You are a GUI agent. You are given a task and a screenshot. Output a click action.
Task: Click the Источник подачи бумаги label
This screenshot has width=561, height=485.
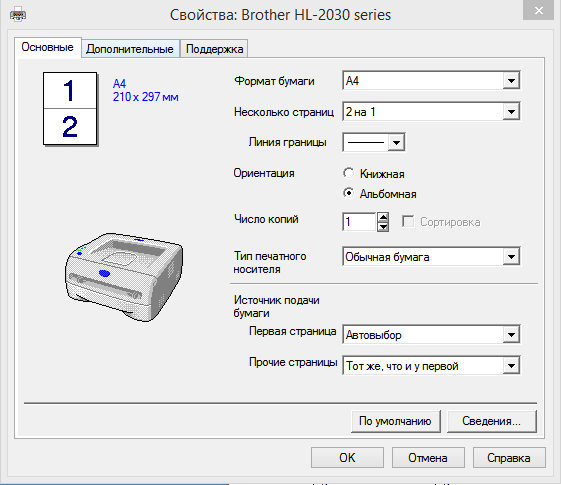[x=276, y=306]
